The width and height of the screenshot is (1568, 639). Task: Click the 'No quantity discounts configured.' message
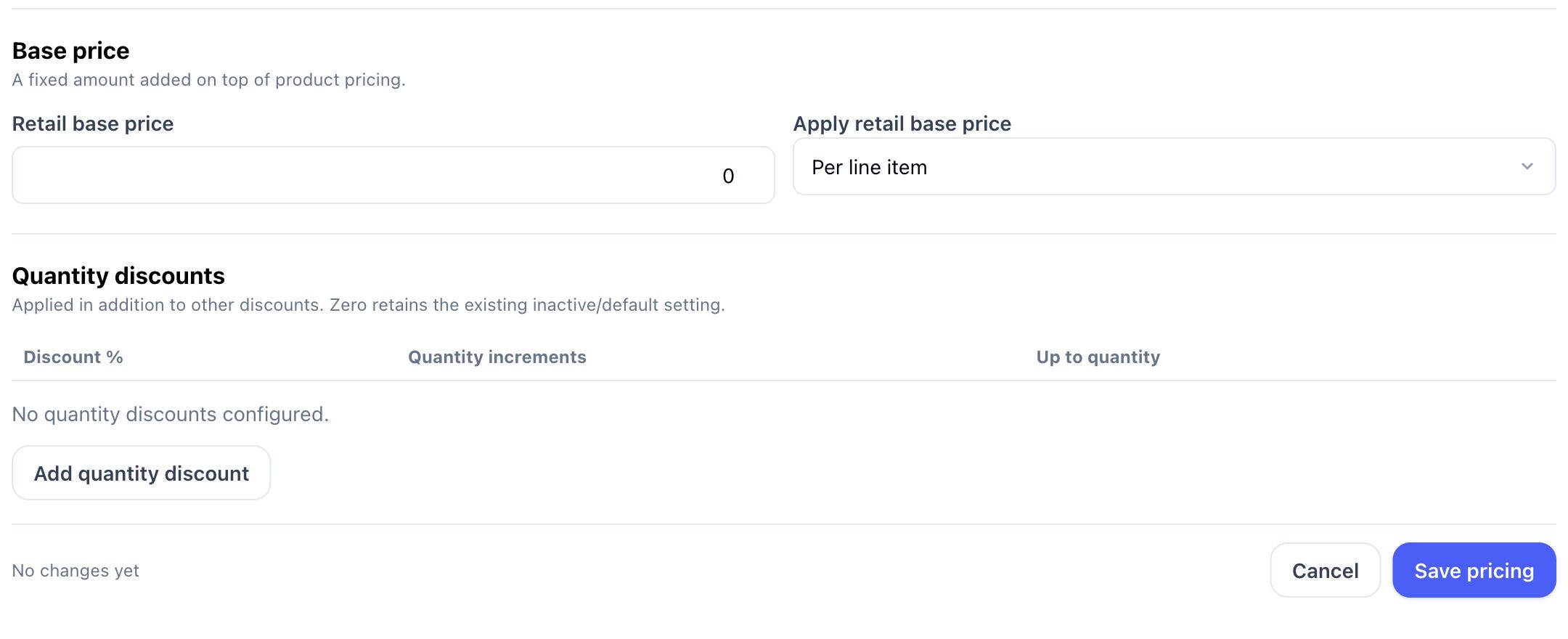click(x=171, y=414)
